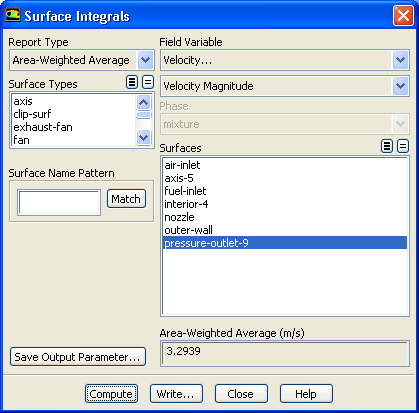Click the Surface Name Pattern input field

click(x=59, y=202)
